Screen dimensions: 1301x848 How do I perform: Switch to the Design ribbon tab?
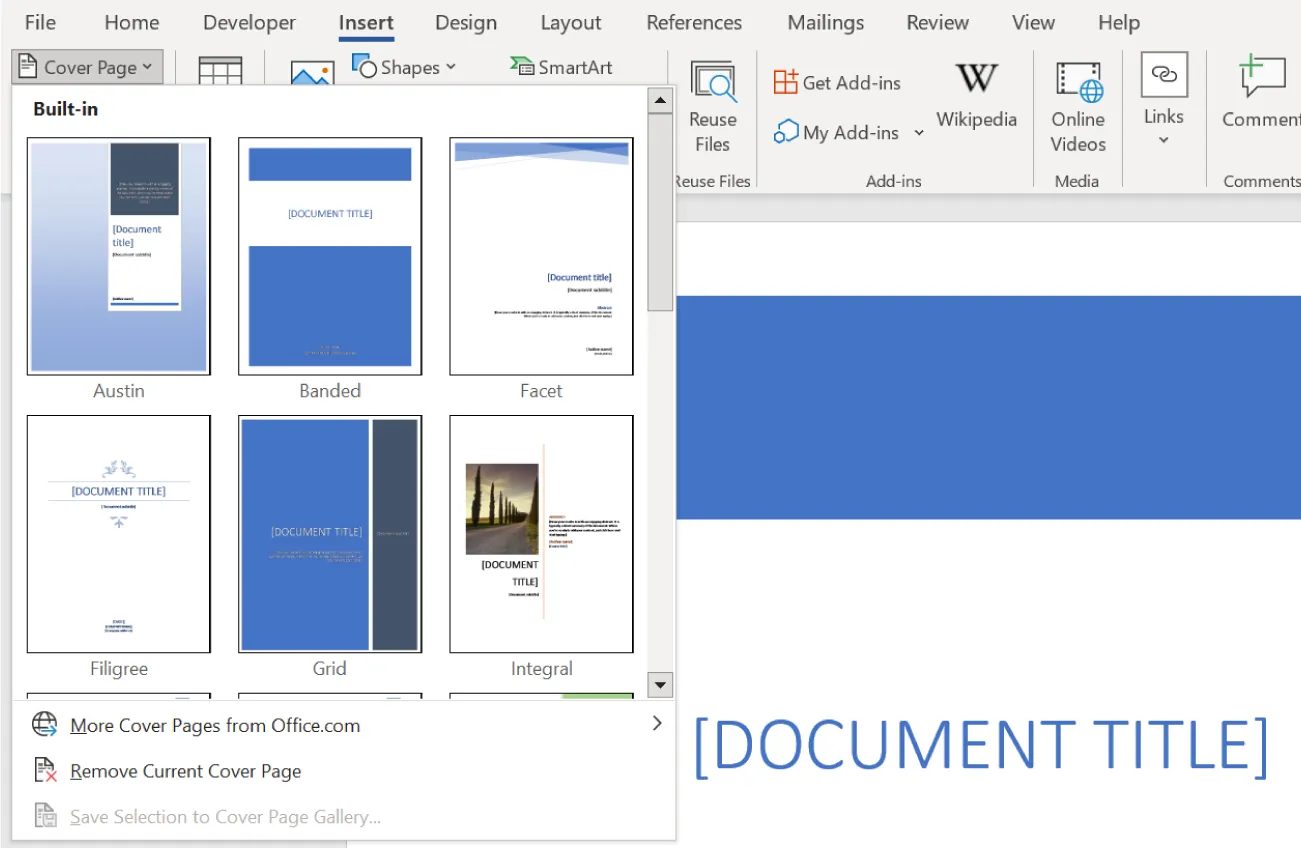(466, 22)
